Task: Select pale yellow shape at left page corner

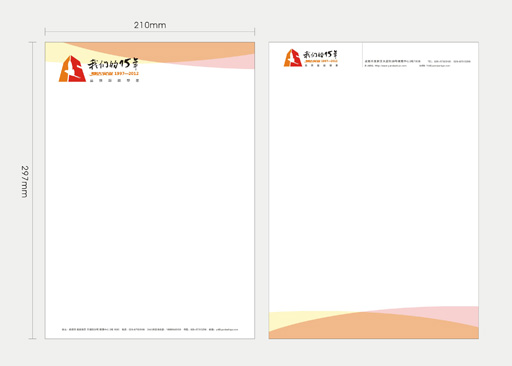Action: (x=55, y=52)
